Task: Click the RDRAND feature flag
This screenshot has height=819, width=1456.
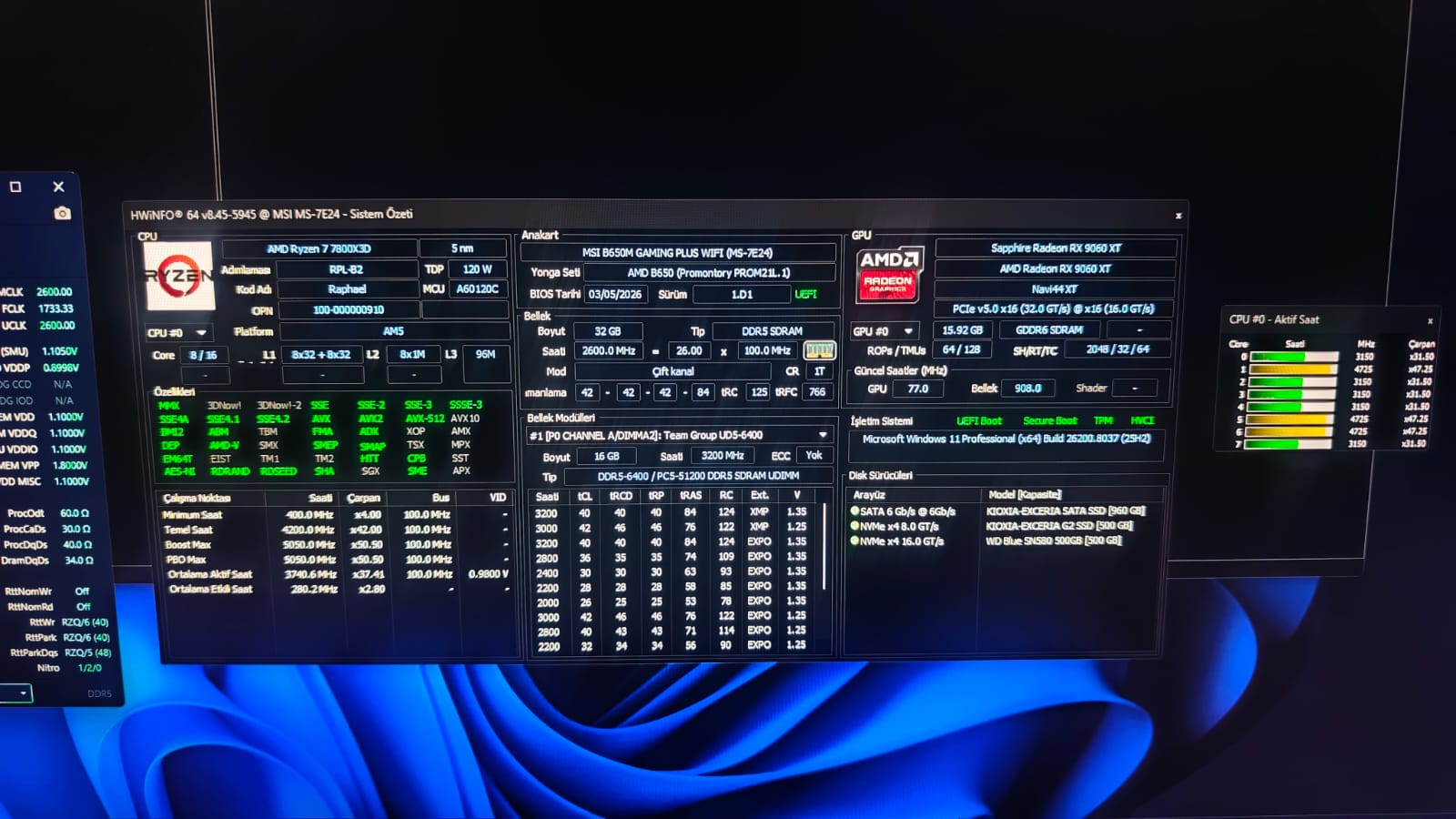Action: pyautogui.click(x=229, y=471)
